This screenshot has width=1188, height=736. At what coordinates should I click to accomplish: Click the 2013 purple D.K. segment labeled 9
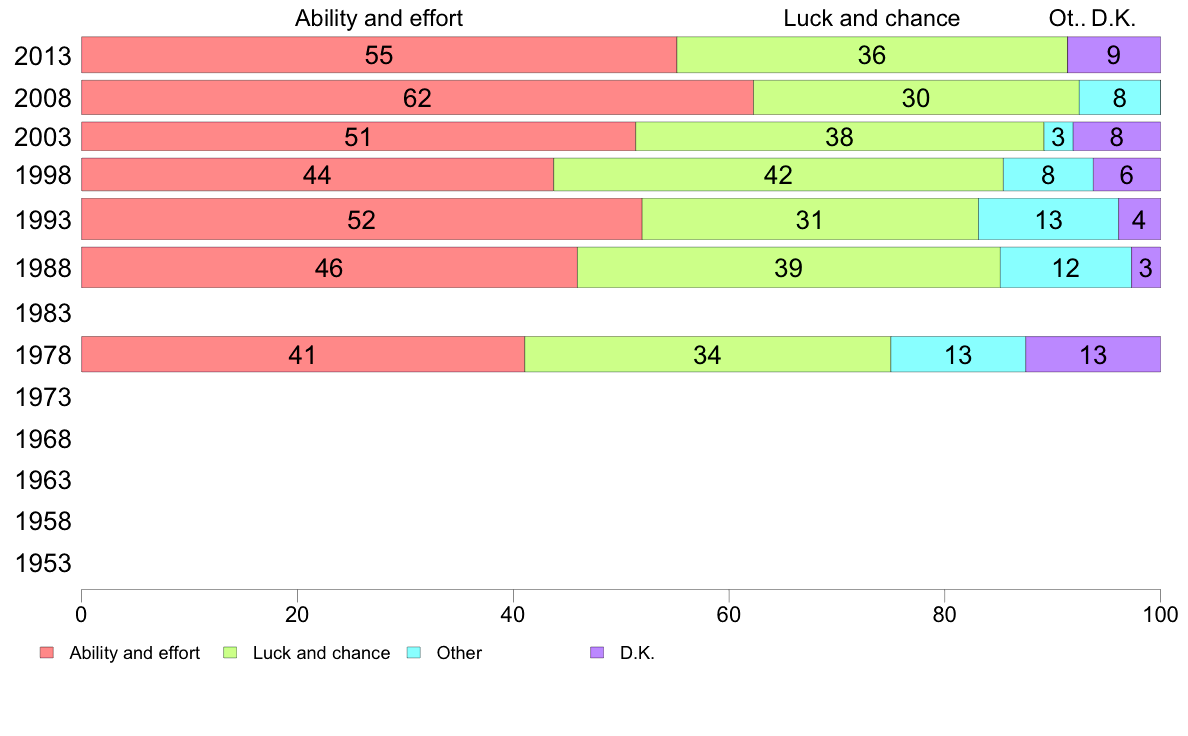1114,55
